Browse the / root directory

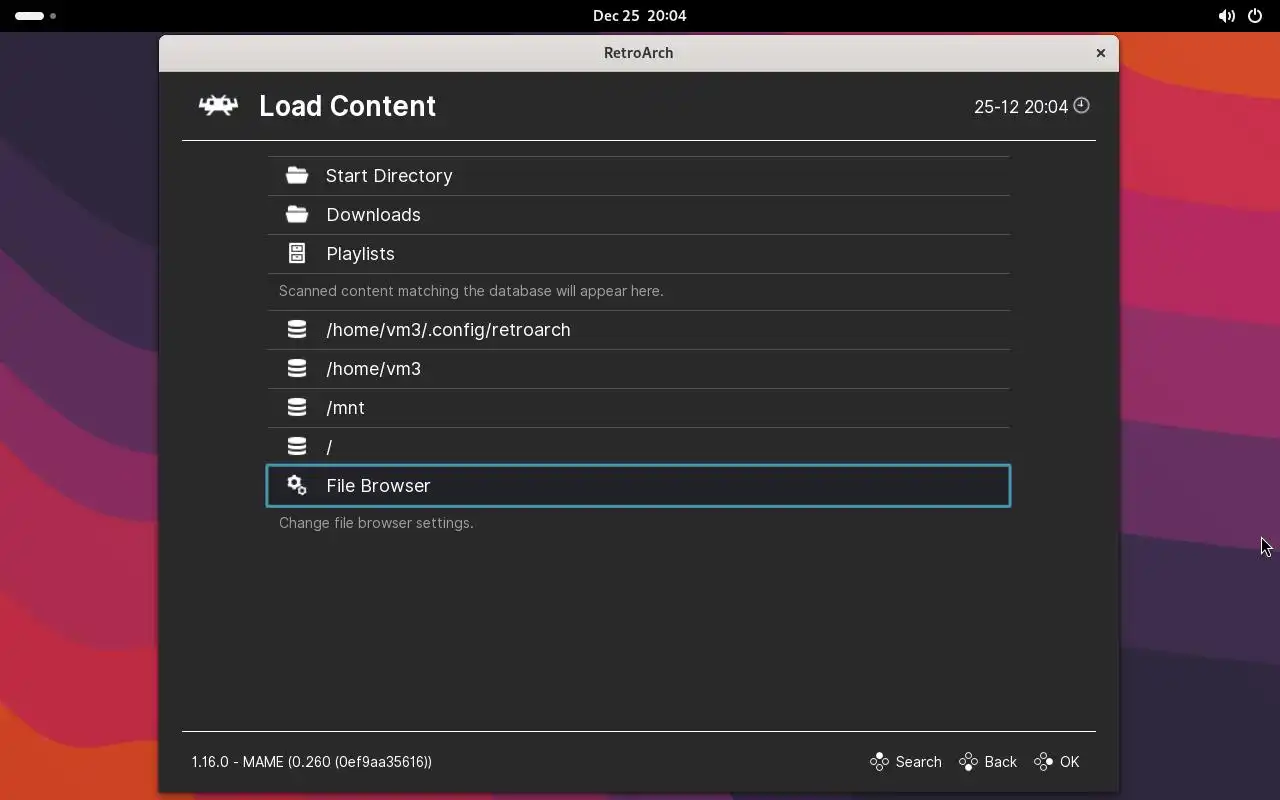638,447
